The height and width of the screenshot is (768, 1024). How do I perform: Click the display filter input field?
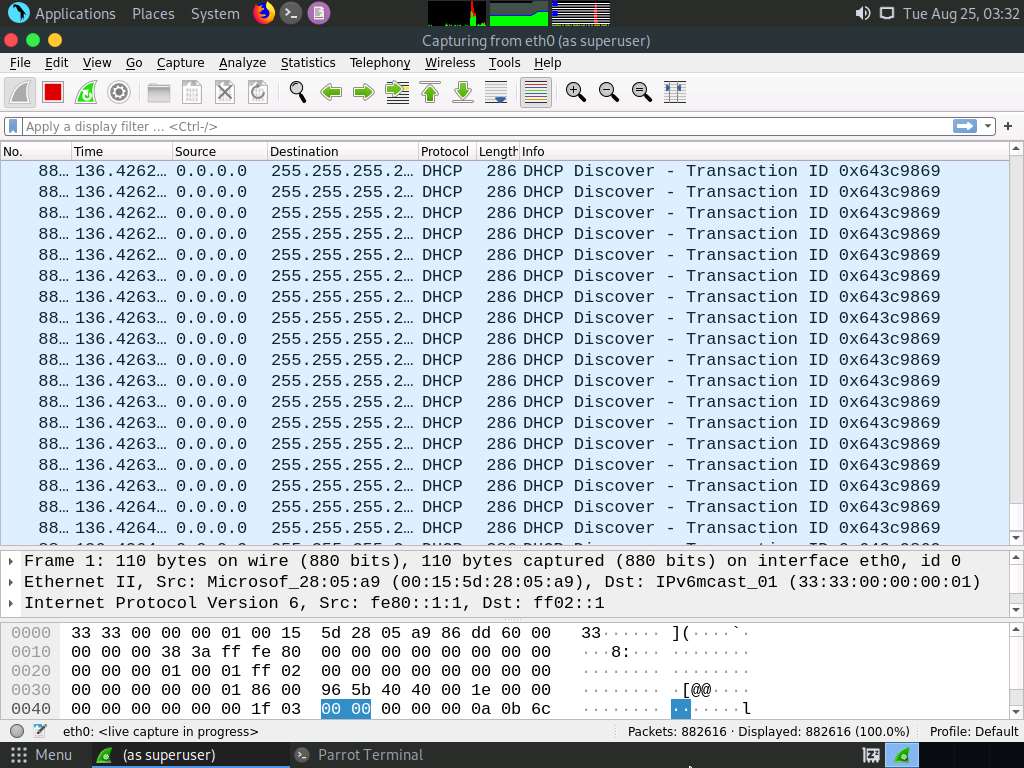coord(487,126)
